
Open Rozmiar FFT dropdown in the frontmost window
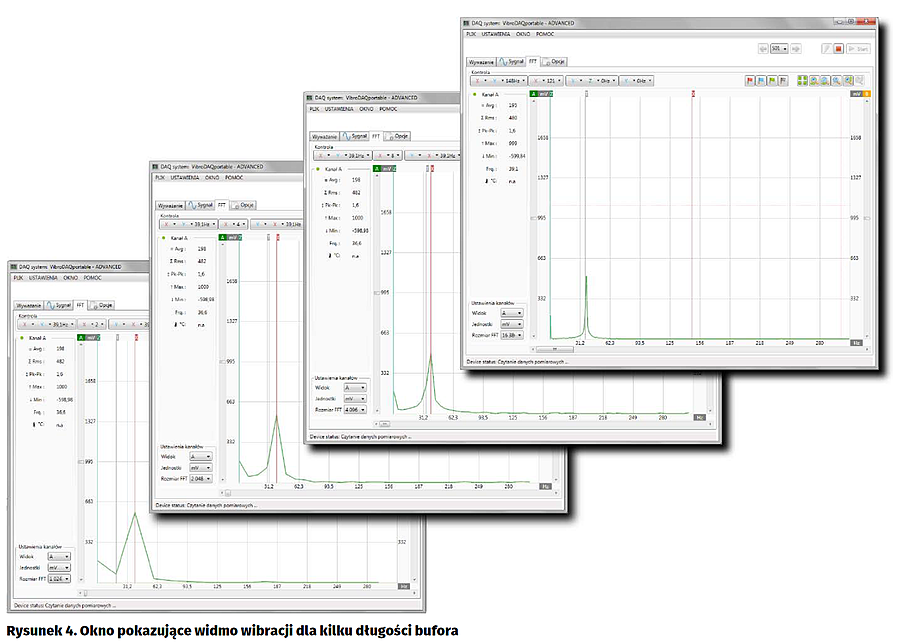(512, 336)
